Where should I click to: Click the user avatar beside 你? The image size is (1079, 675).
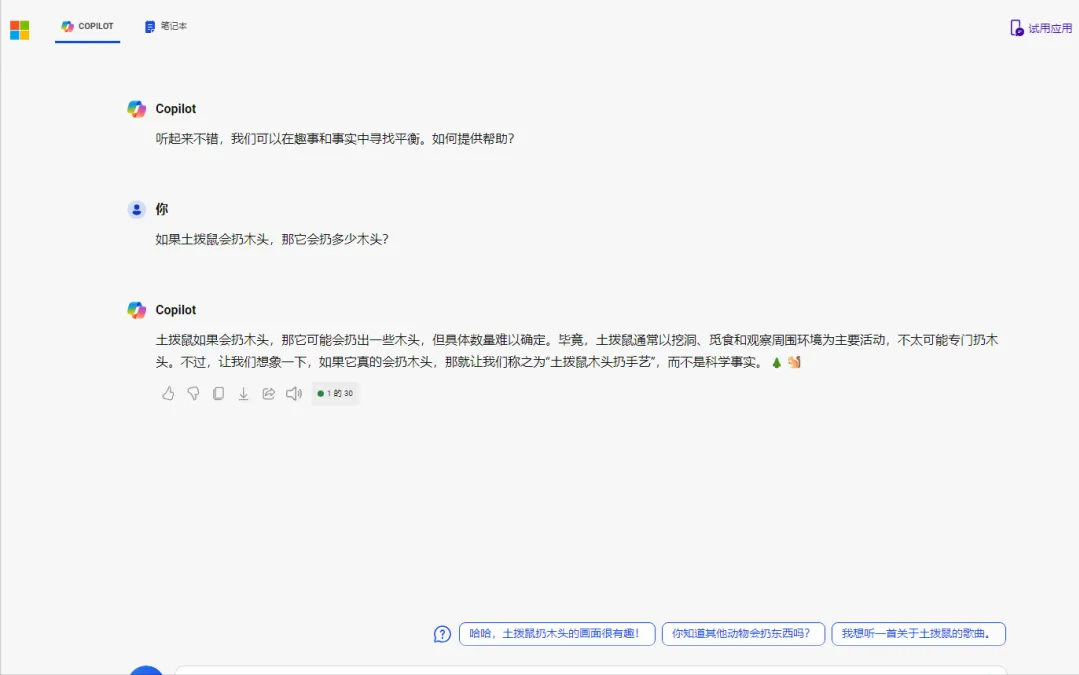pyautogui.click(x=137, y=209)
